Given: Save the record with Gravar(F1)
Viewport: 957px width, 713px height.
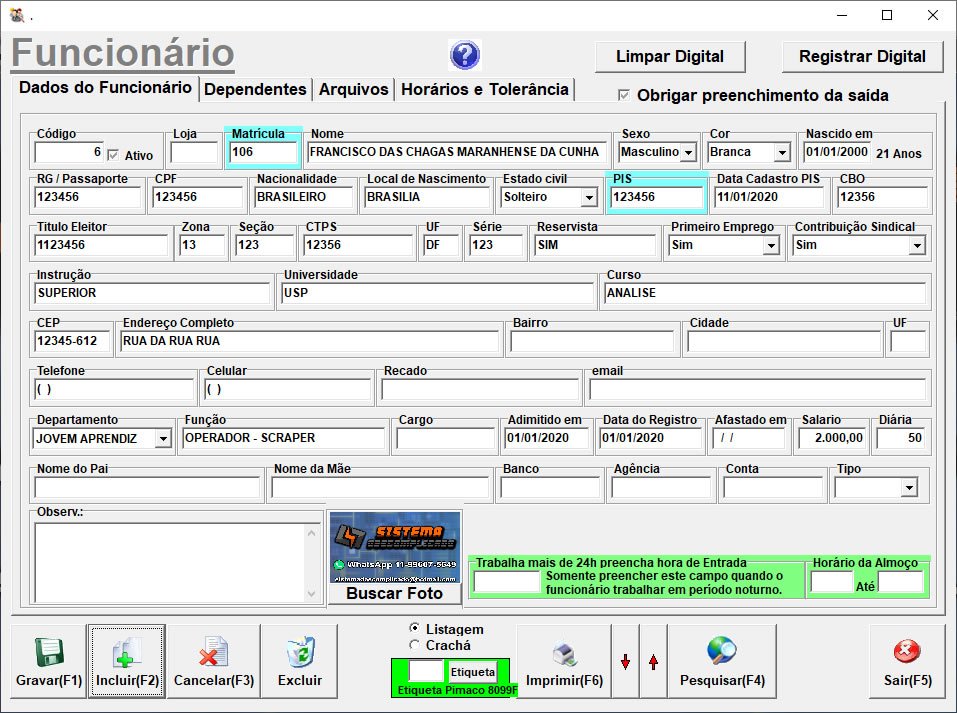Looking at the screenshot, I should (x=49, y=661).
